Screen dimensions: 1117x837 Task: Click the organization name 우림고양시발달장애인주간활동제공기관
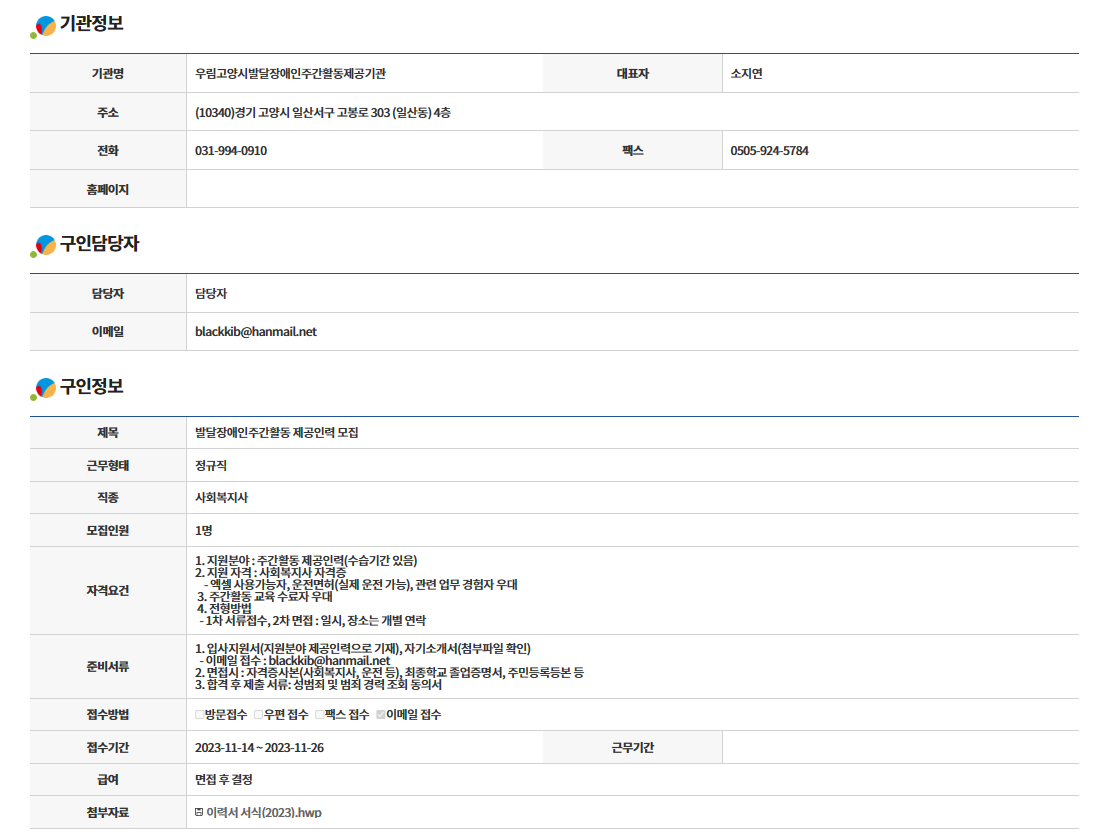(x=291, y=74)
